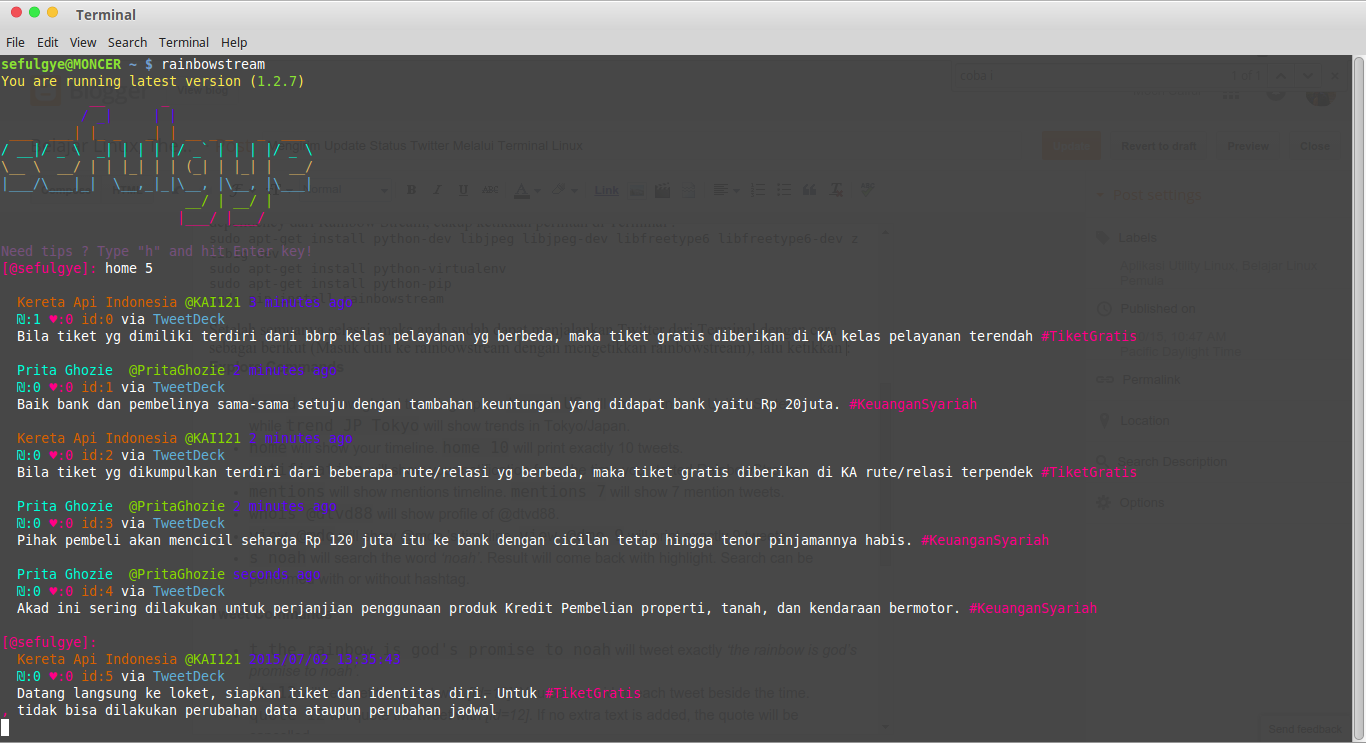This screenshot has height=743, width=1366.
Task: Open the Search menu of the terminal
Action: tap(127, 42)
